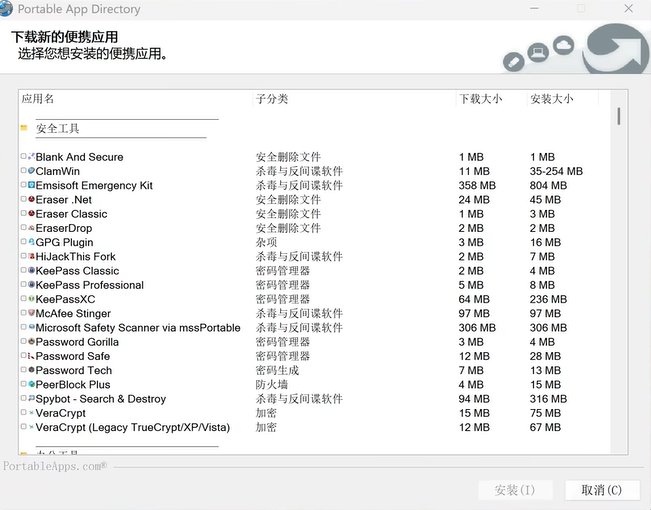Click VeraCrypt (Legacy TrueCrypt/XP/Vista) name

[x=133, y=427]
